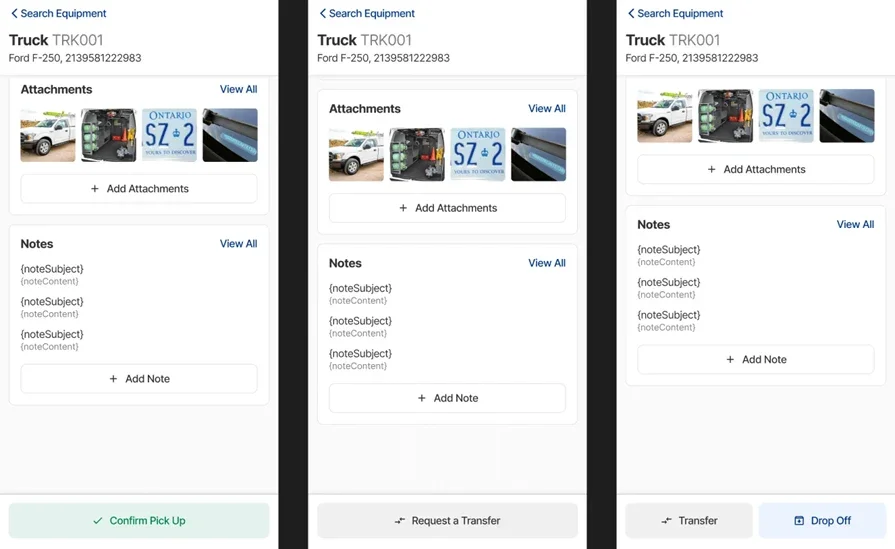Click Add Attachments on the Request a Transfer screen
895x549 pixels.
click(447, 208)
